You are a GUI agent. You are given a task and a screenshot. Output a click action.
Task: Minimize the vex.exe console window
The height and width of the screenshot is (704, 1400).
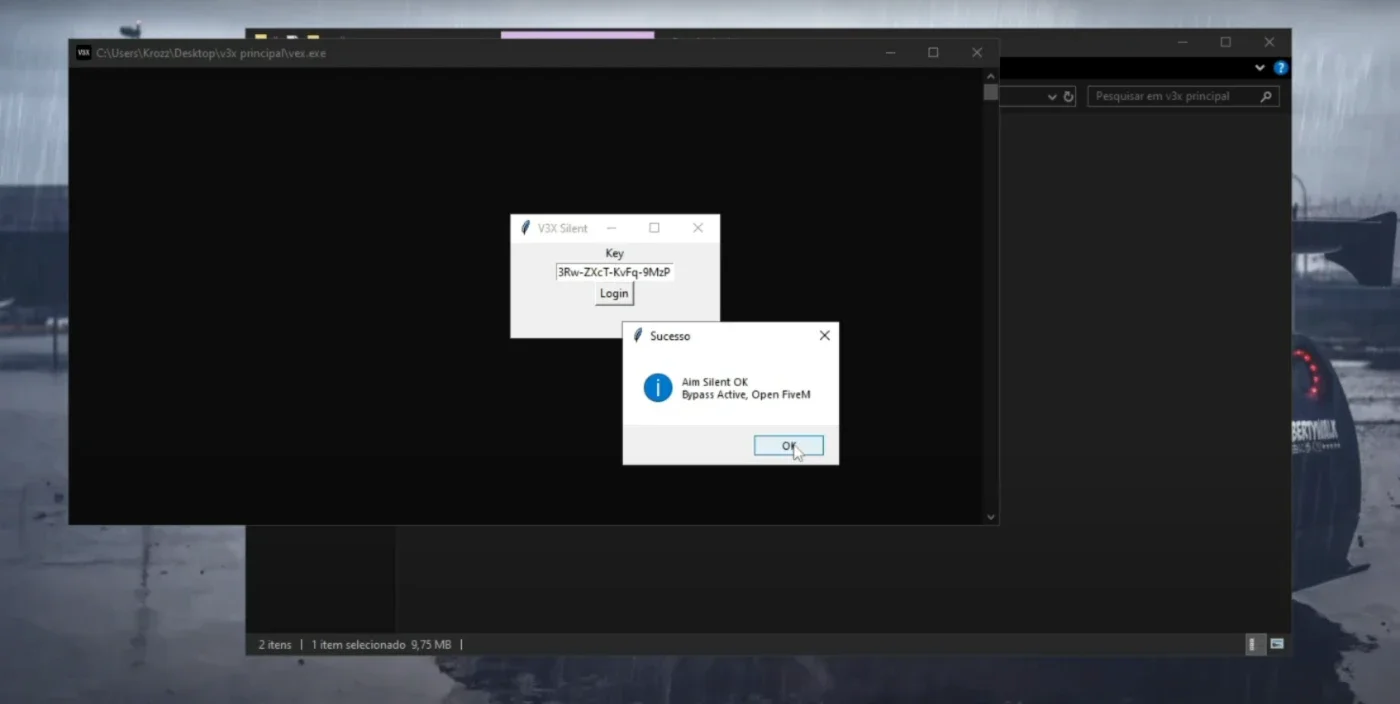click(890, 53)
